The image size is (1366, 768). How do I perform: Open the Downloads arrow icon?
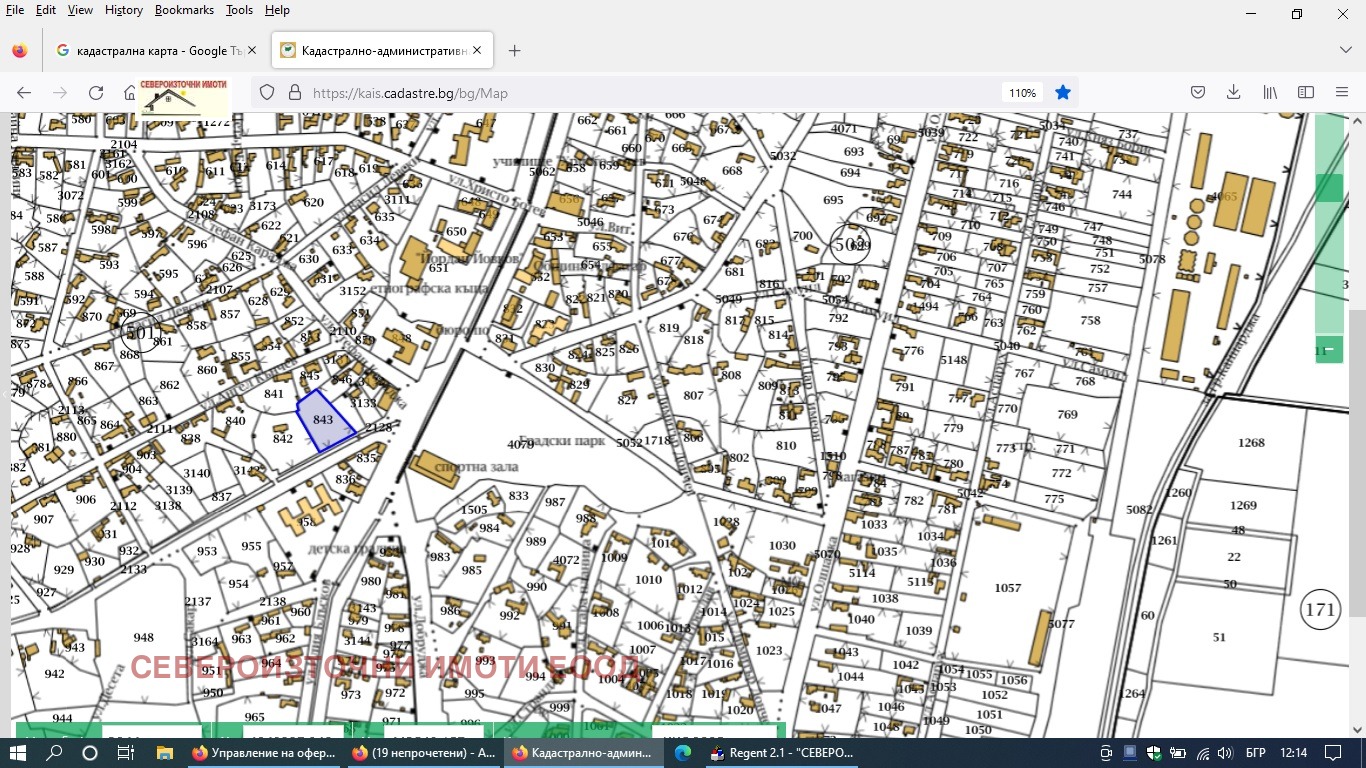pyautogui.click(x=1234, y=93)
